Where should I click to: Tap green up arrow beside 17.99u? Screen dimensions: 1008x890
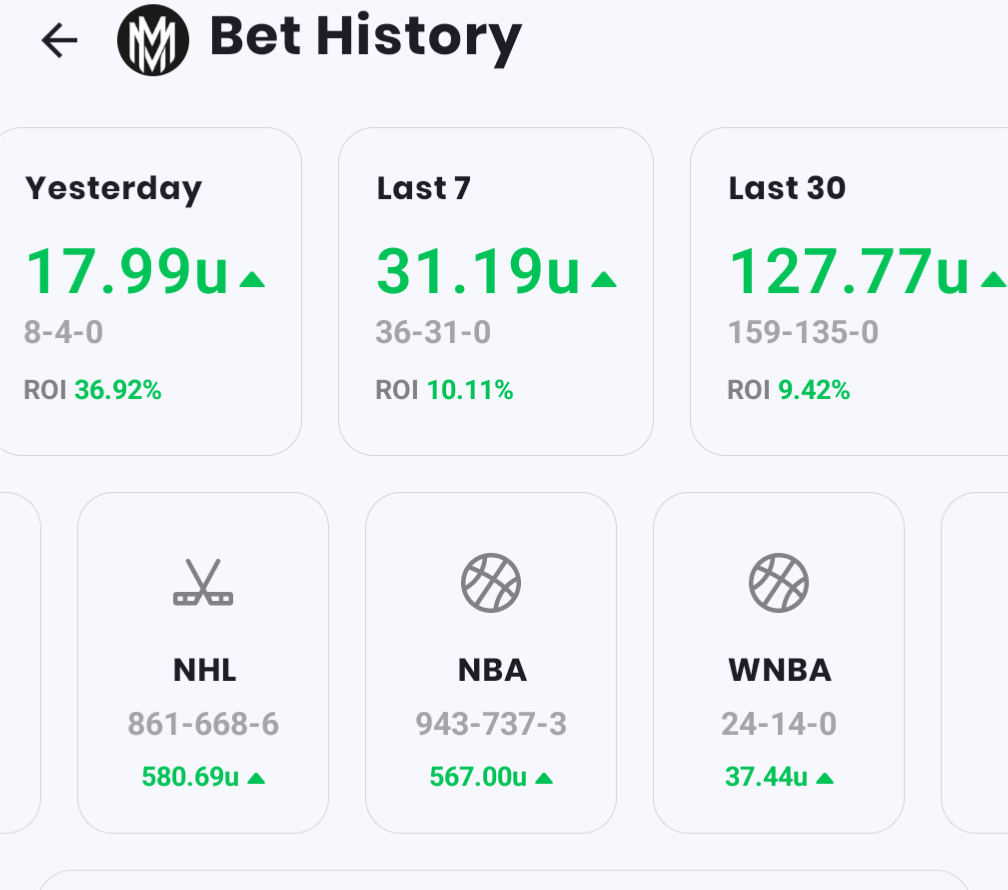pyautogui.click(x=253, y=281)
